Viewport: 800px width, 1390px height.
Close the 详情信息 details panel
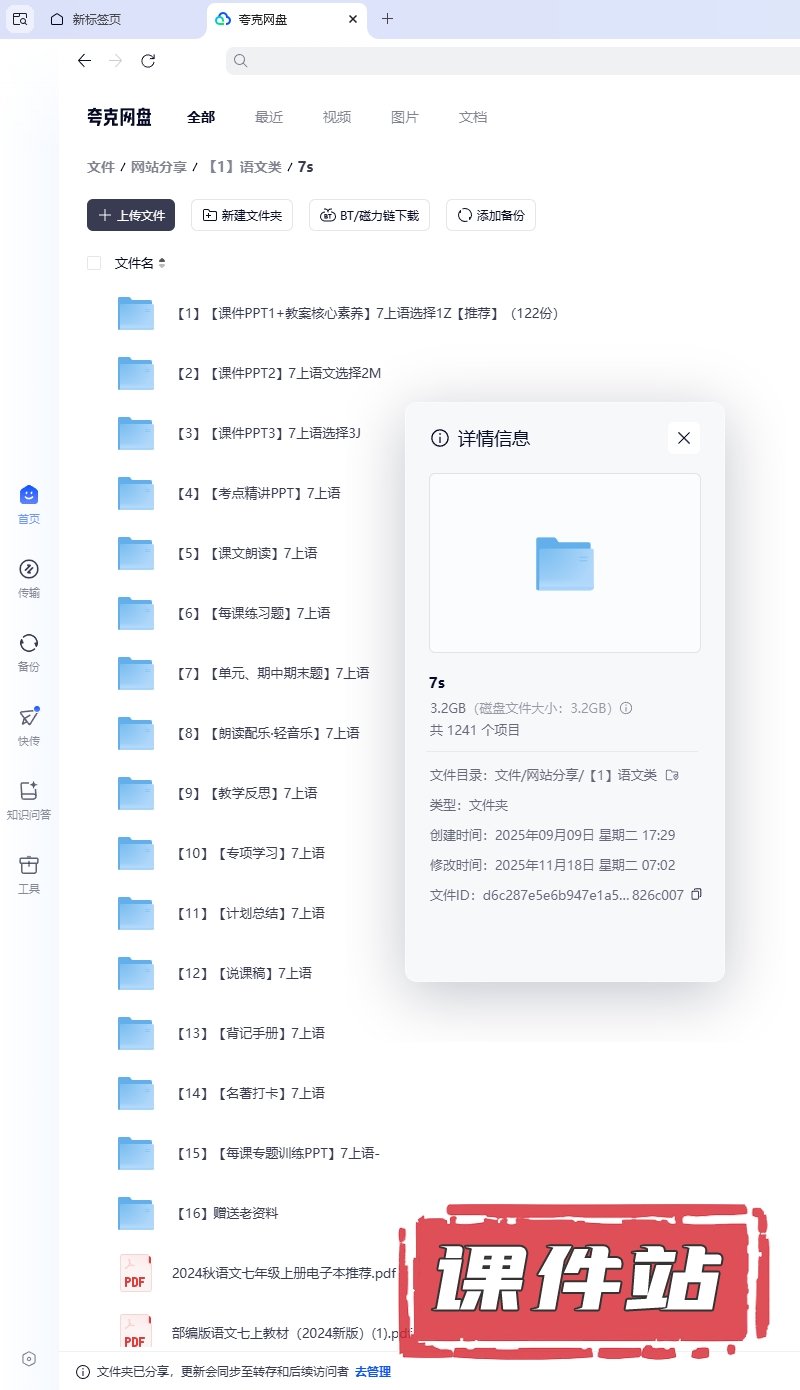click(684, 438)
